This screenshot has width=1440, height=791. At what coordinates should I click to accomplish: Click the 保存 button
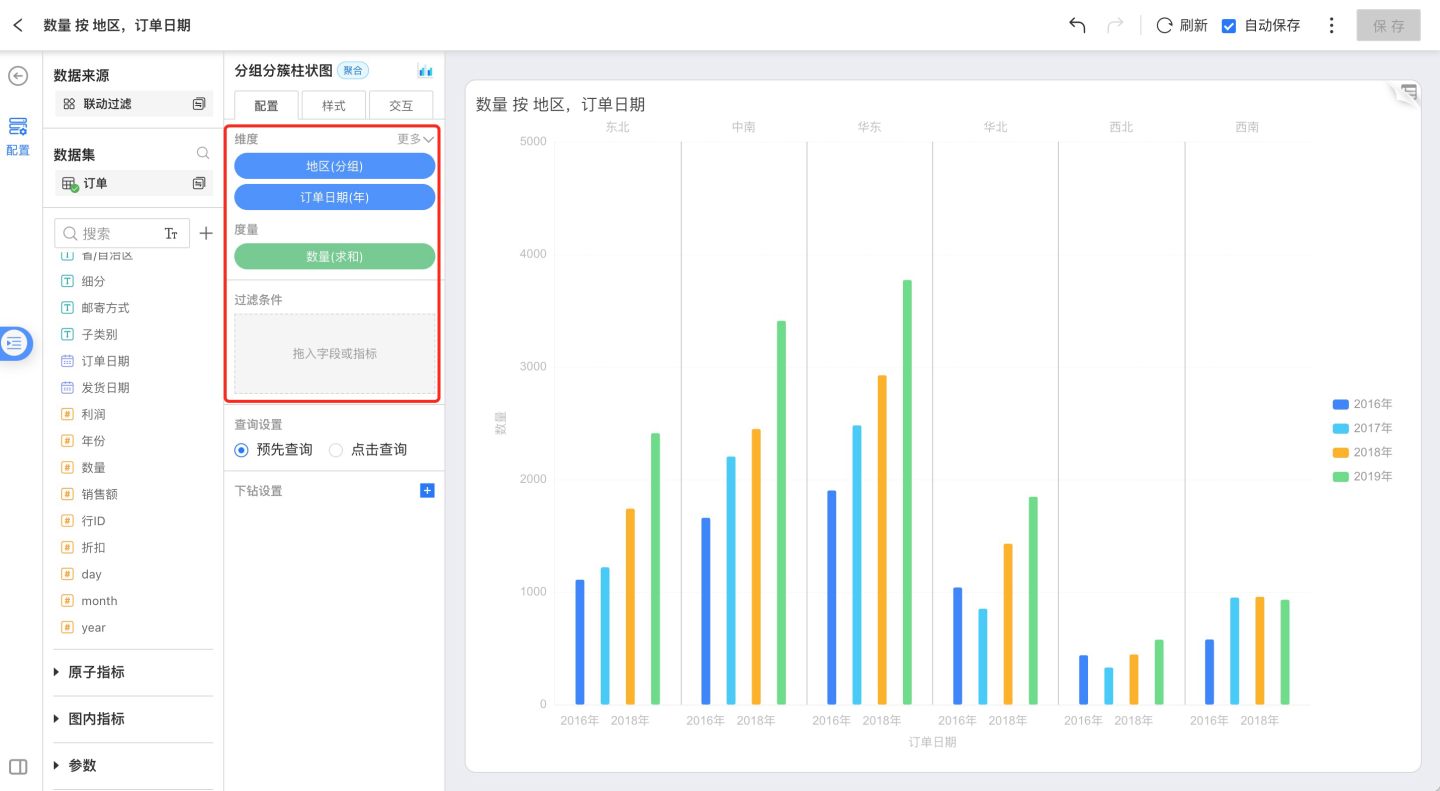[x=1388, y=25]
